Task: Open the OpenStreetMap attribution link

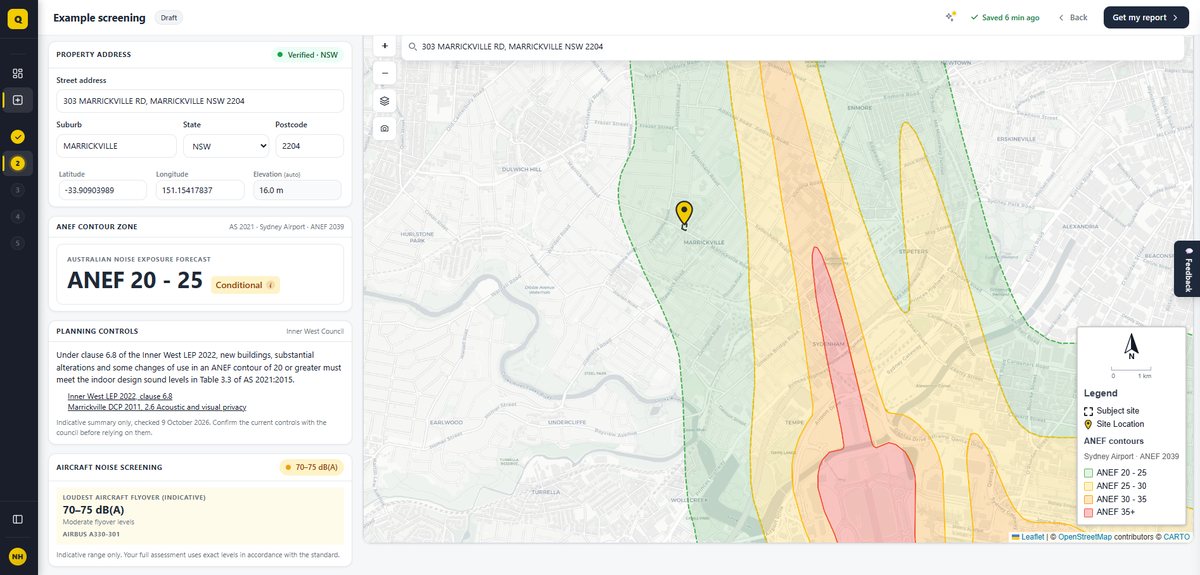Action: tap(1085, 537)
